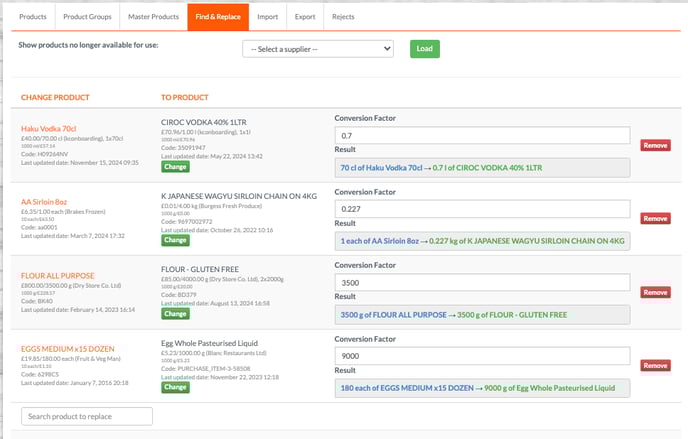Click the FLOUR - GLUTEN FREE title
The image size is (688, 439).
click(200, 269)
